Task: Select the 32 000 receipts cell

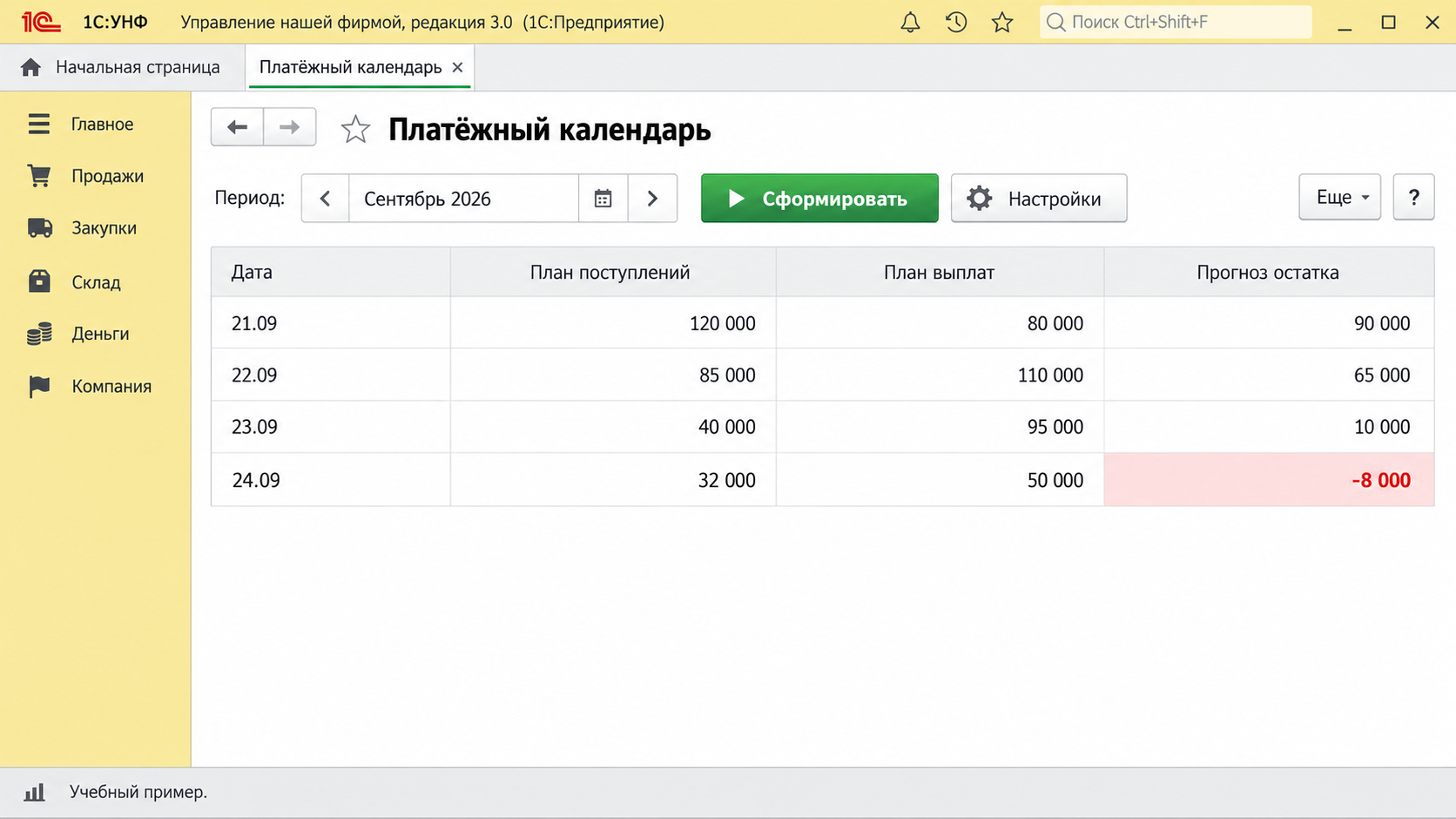Action: pos(613,480)
